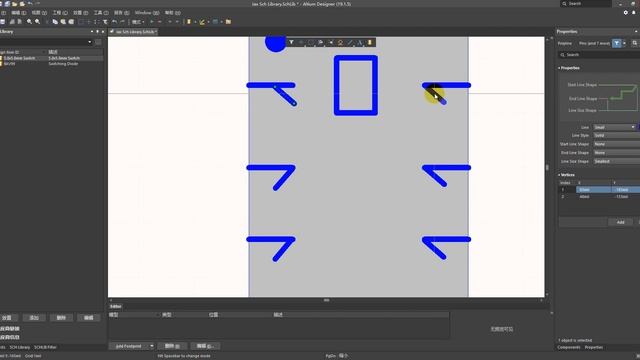Click the 删除 button beside Add Footprint
640x360 pixels.
(x=172, y=346)
